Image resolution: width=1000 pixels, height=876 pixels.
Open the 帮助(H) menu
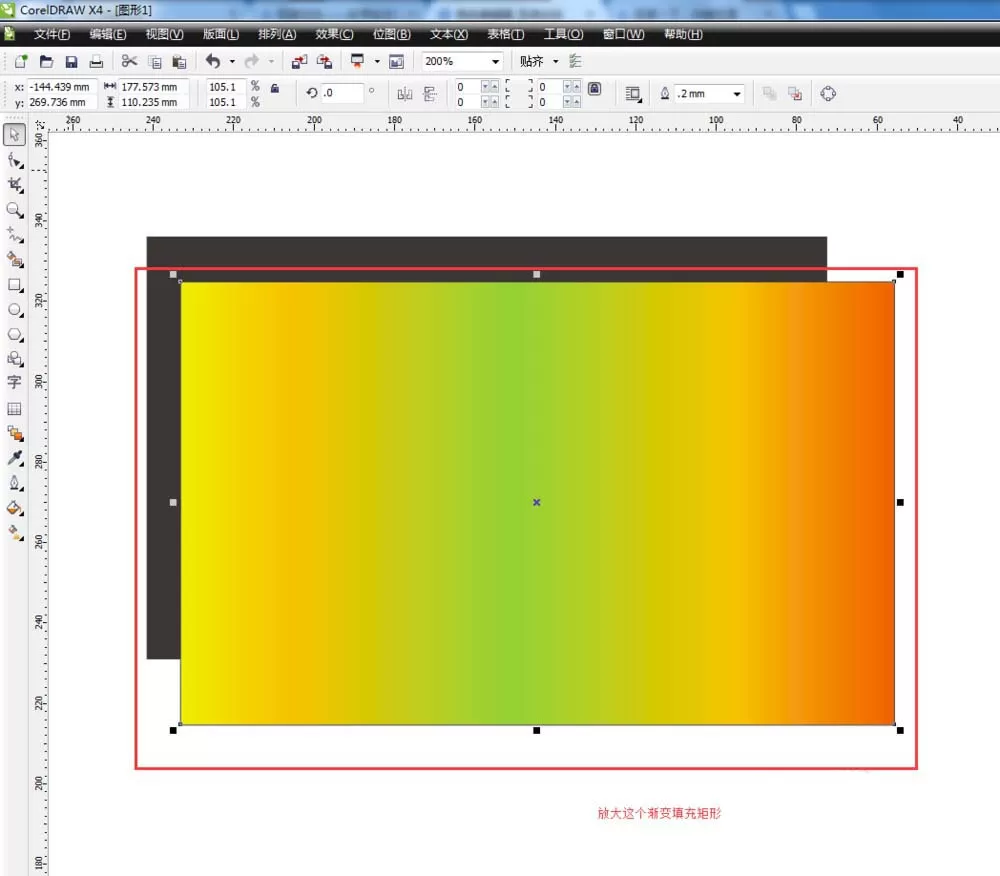click(x=683, y=34)
